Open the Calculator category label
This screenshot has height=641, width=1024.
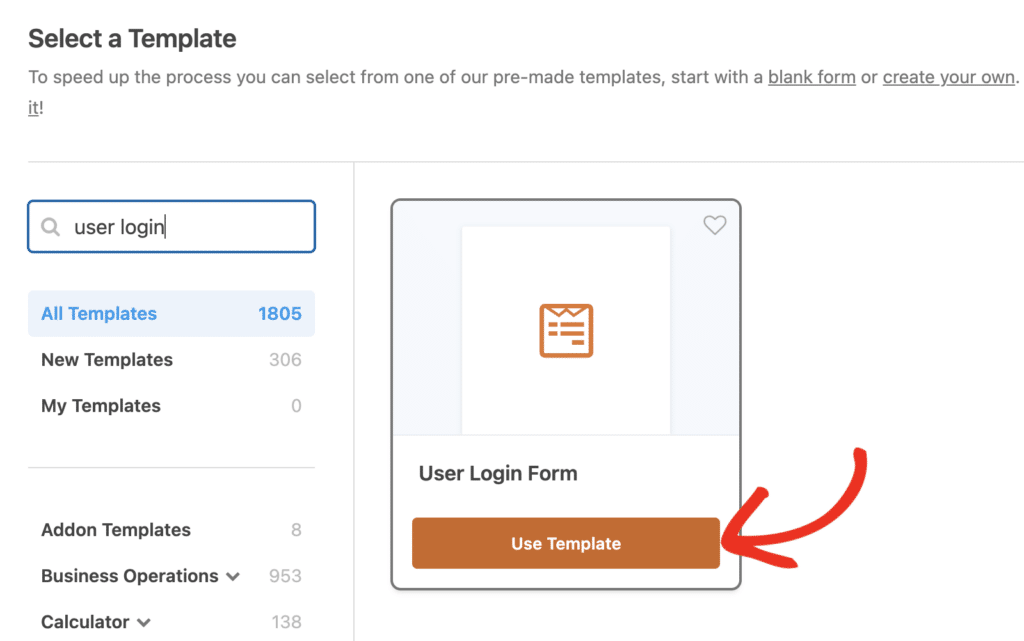[x=85, y=622]
